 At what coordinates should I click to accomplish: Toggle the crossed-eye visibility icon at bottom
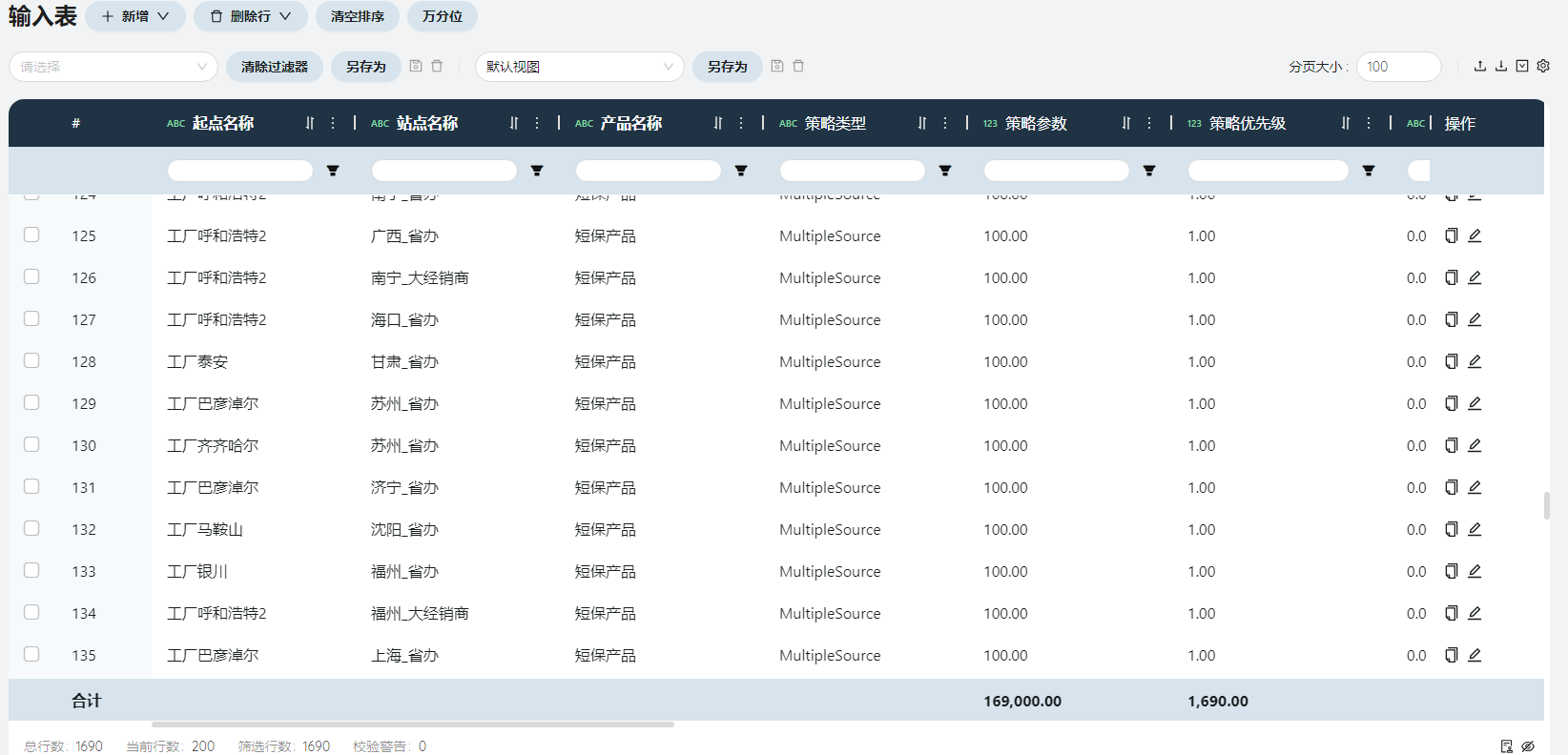point(1528,746)
